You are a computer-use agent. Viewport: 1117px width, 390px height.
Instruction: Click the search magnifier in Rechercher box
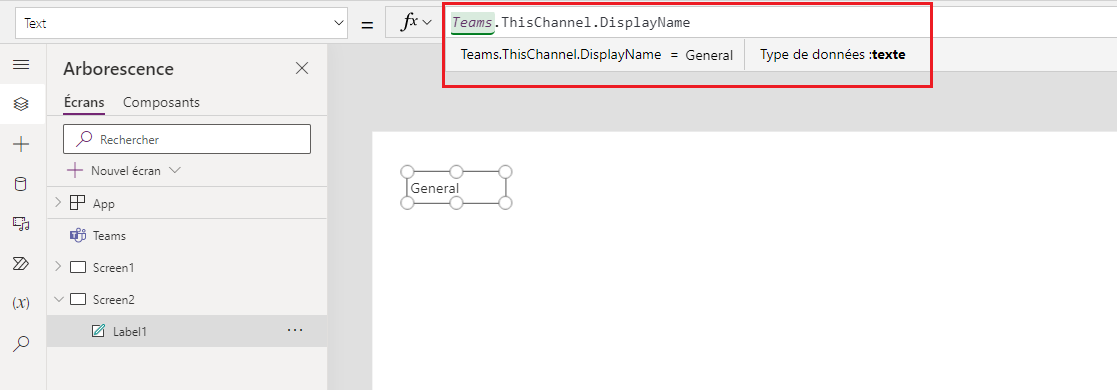coord(84,139)
